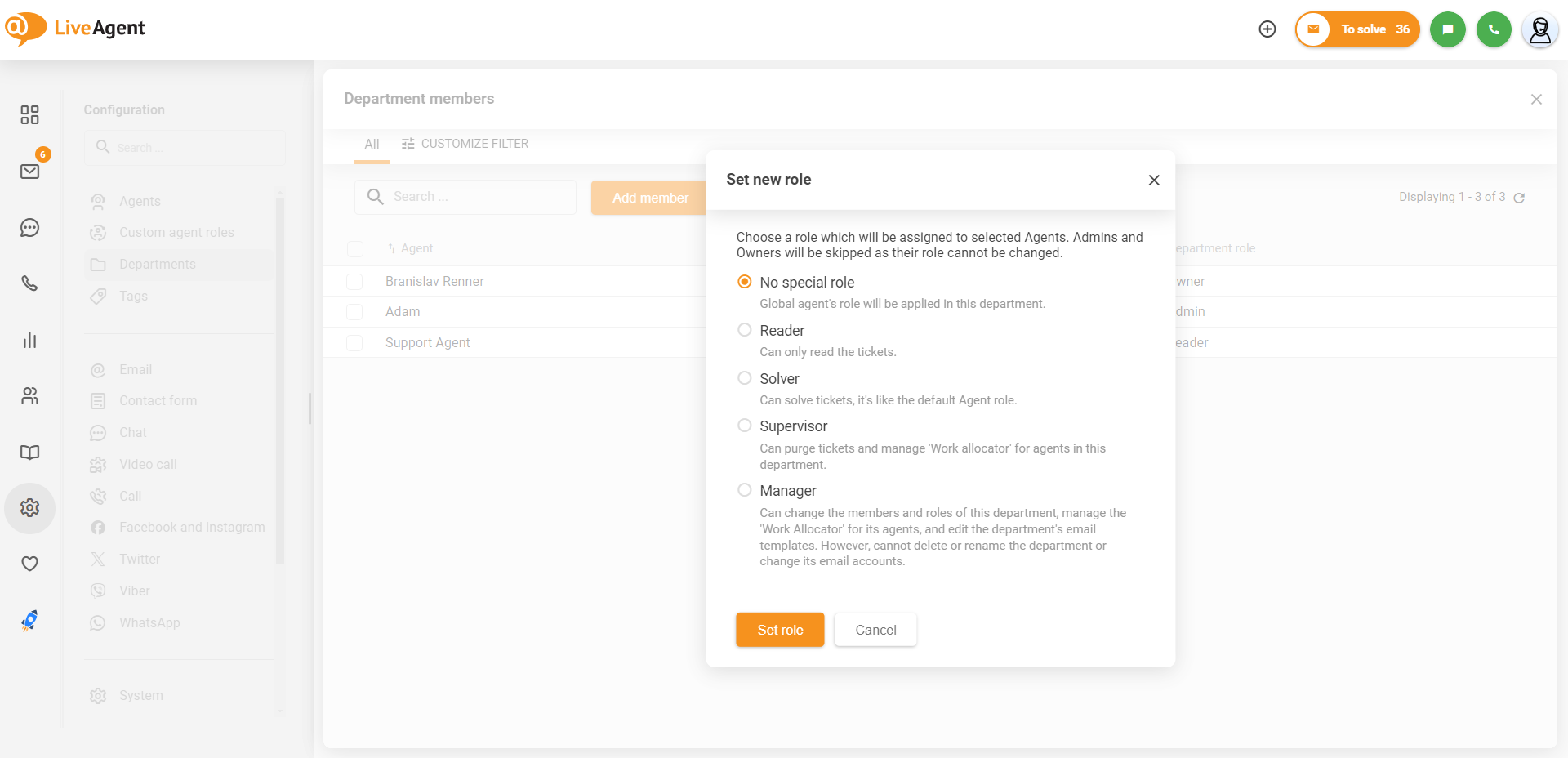Viewport: 1568px width, 758px height.
Task: Open the customers people icon
Action: click(30, 396)
